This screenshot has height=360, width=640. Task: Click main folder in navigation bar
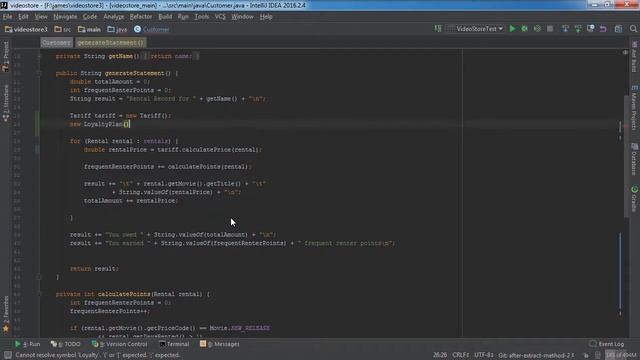89,29
